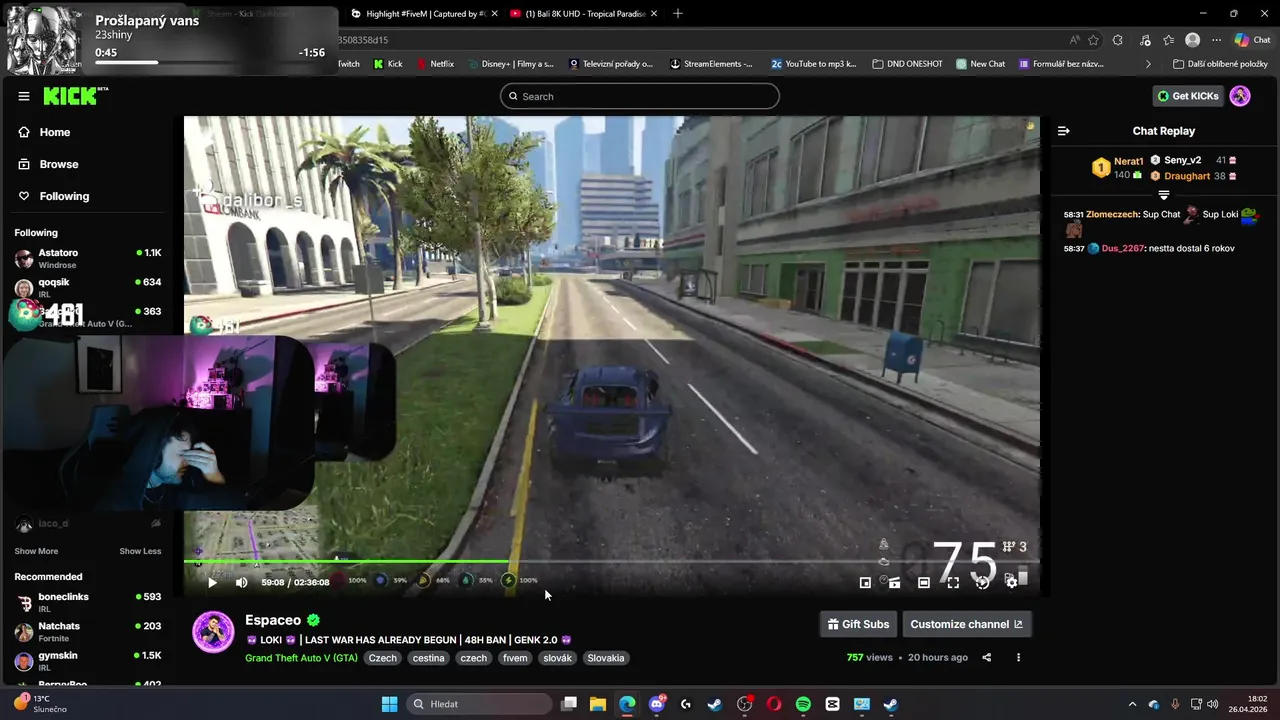
Task: Open gymskin recommended channel
Action: click(x=88, y=660)
